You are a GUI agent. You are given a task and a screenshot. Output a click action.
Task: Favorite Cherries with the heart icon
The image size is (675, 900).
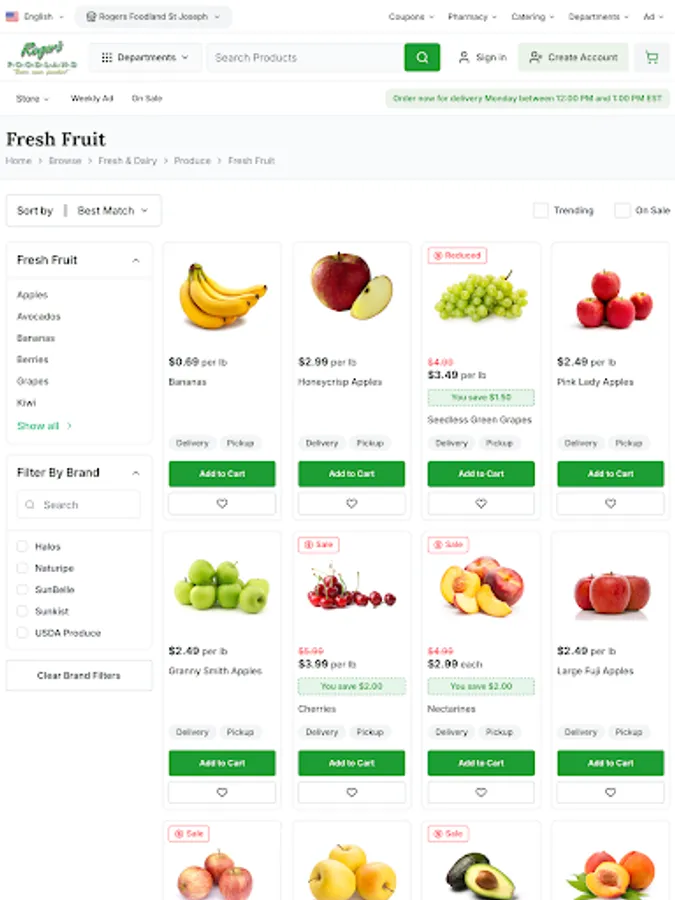(351, 792)
